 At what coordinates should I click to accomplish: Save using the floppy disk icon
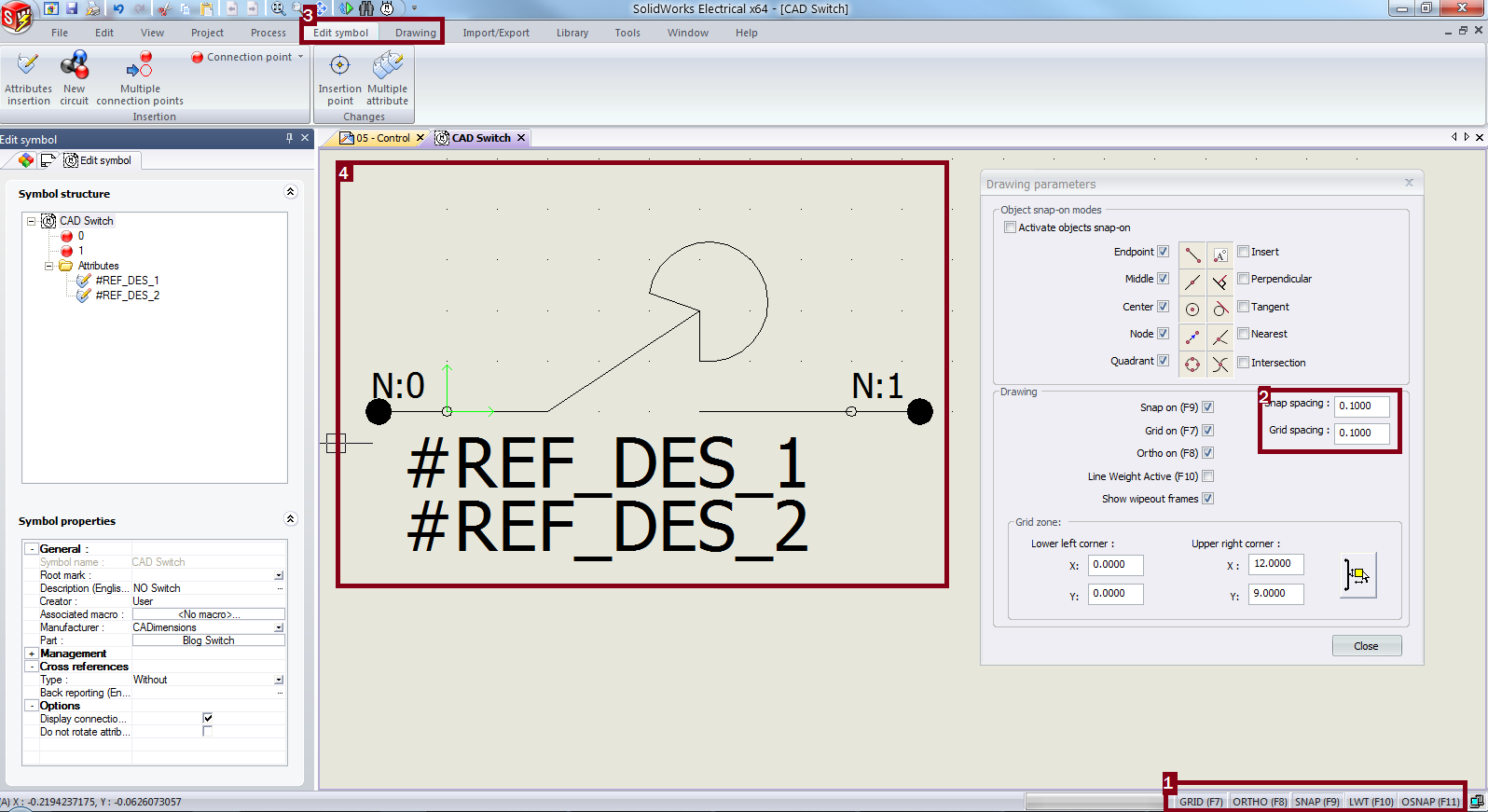72,8
